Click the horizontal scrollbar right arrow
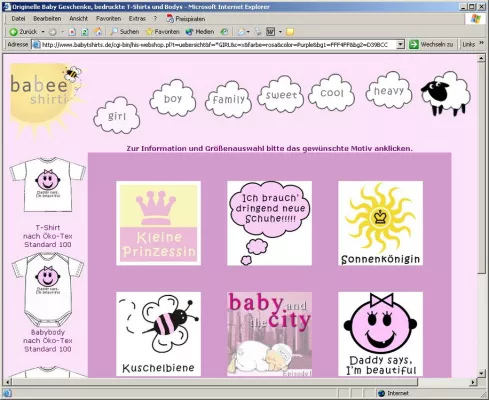 (x=473, y=382)
